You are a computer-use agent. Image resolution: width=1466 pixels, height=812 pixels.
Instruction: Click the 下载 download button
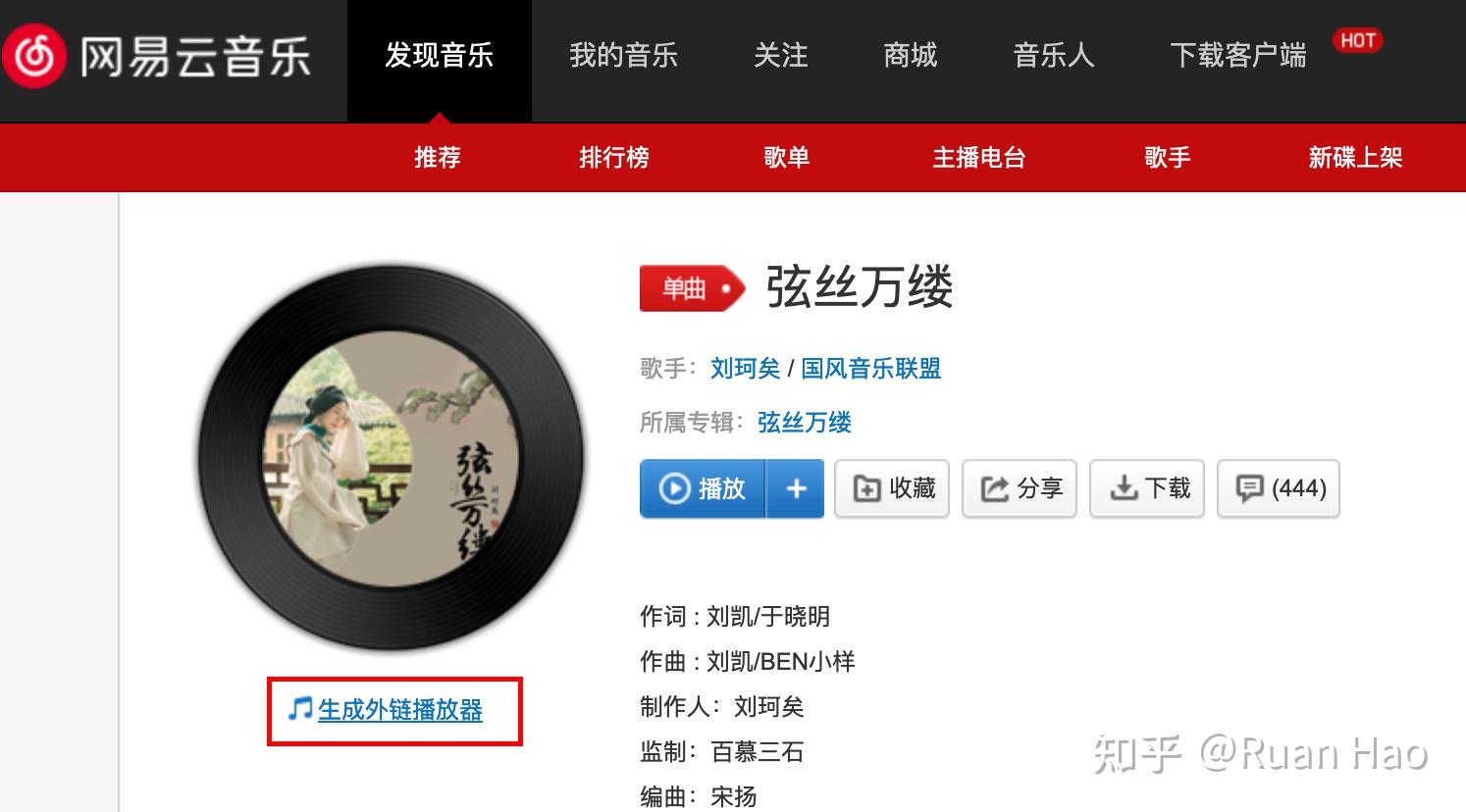tap(1147, 488)
